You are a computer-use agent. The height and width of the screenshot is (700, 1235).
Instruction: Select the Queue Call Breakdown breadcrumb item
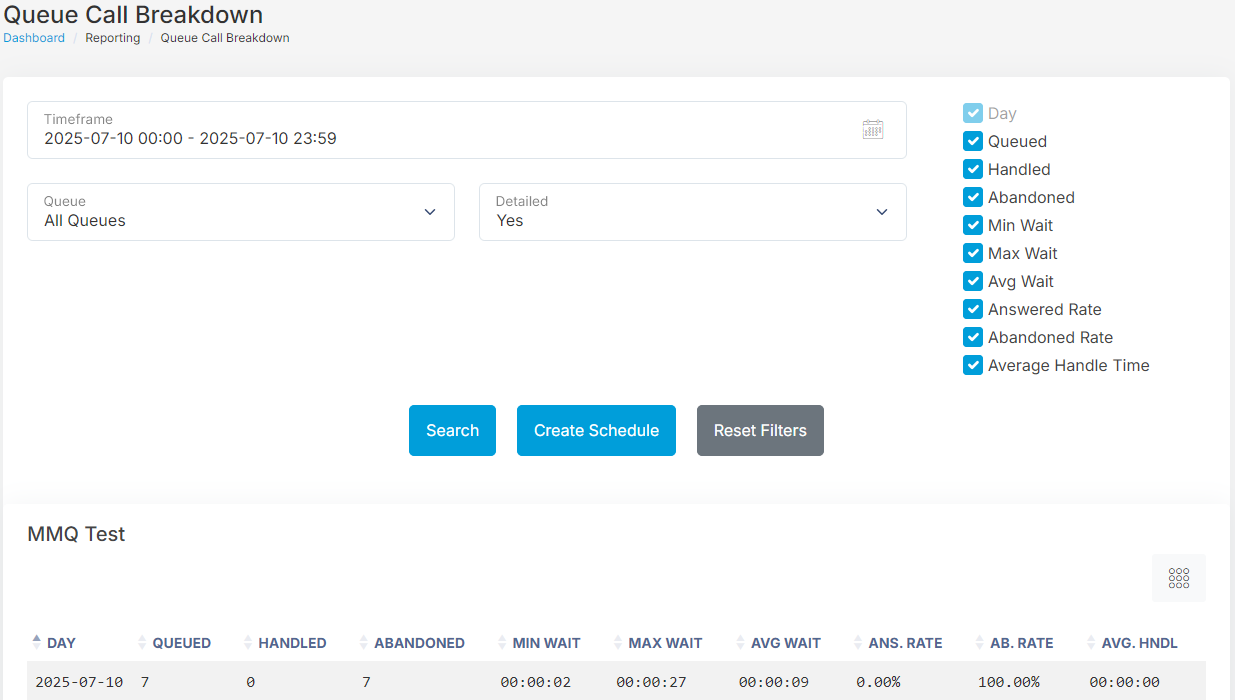tap(225, 38)
